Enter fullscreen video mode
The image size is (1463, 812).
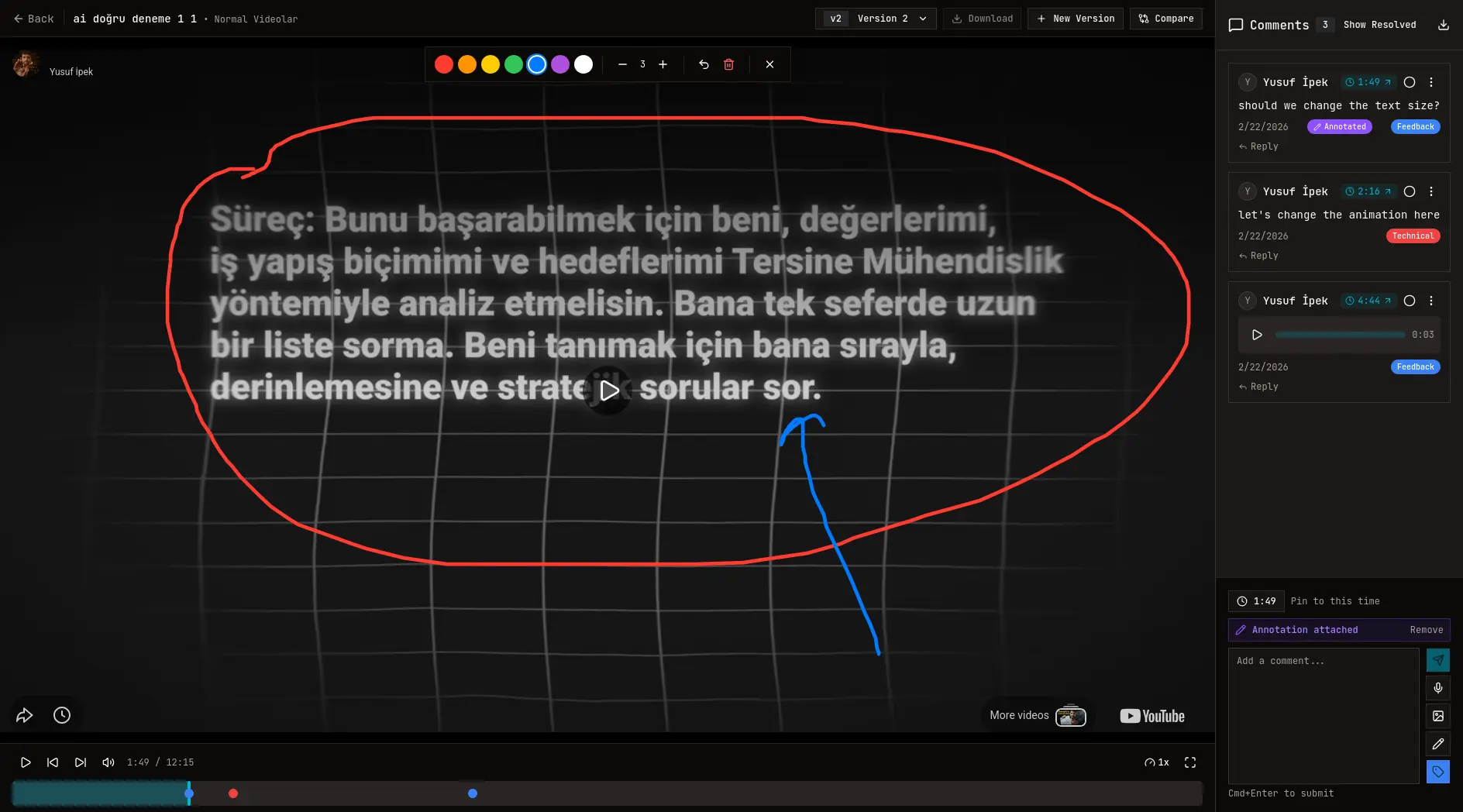pyautogui.click(x=1190, y=762)
